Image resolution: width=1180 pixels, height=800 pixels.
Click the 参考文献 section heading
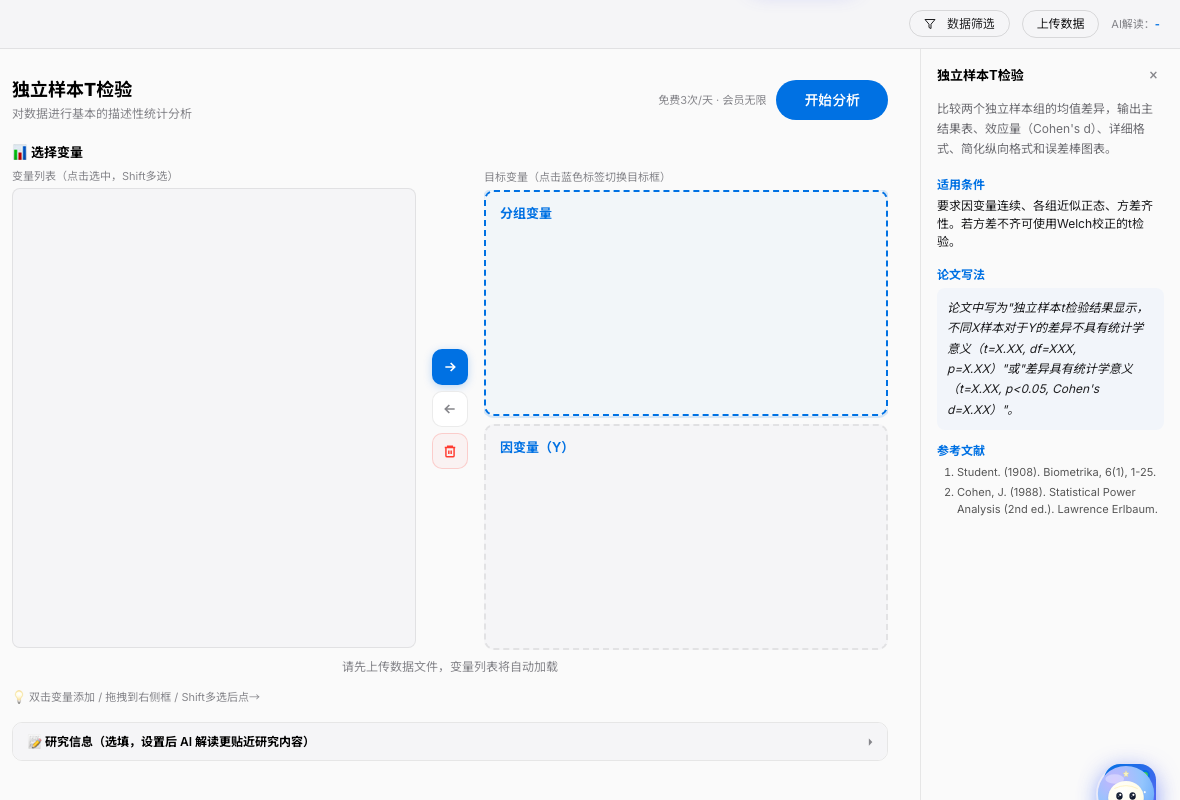click(961, 450)
